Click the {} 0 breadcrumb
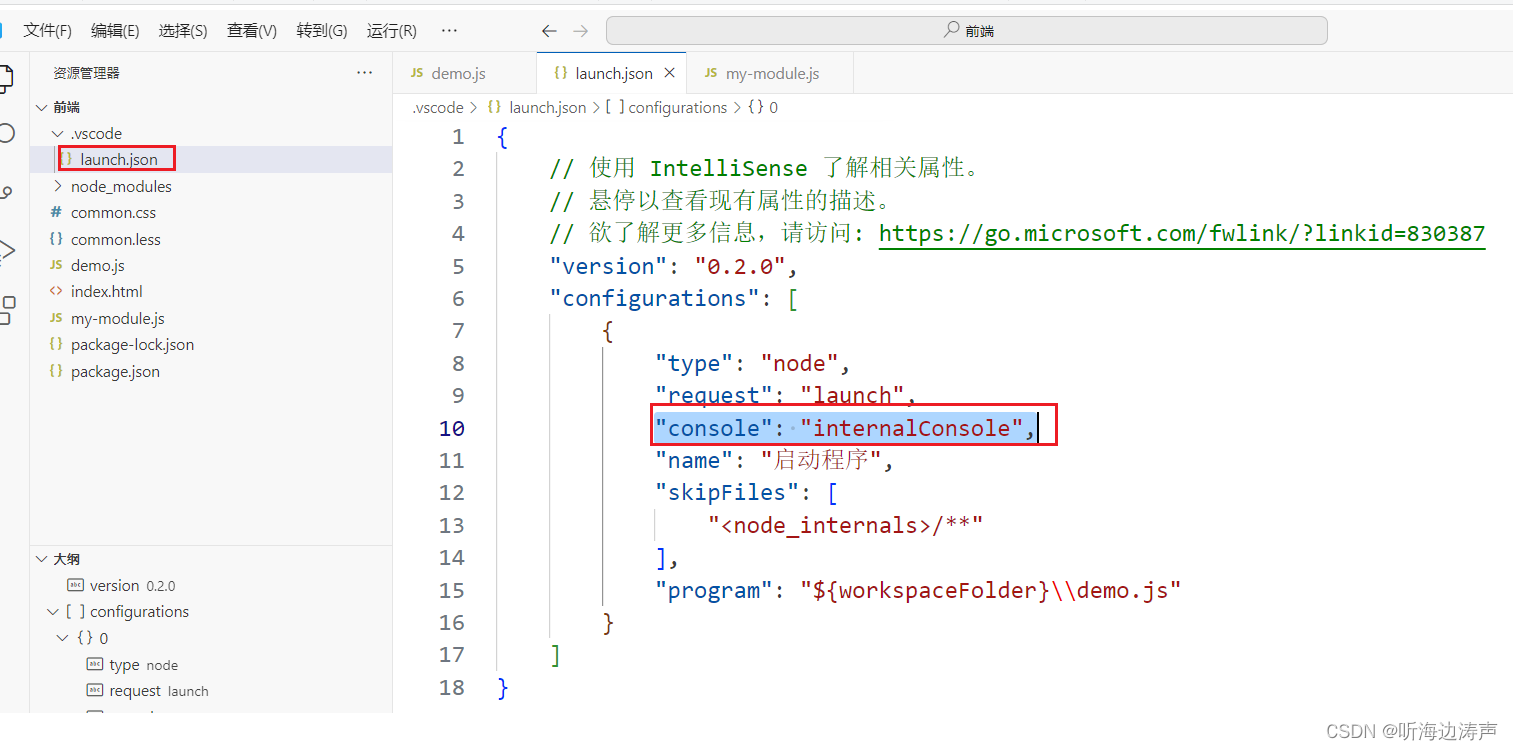 (763, 107)
